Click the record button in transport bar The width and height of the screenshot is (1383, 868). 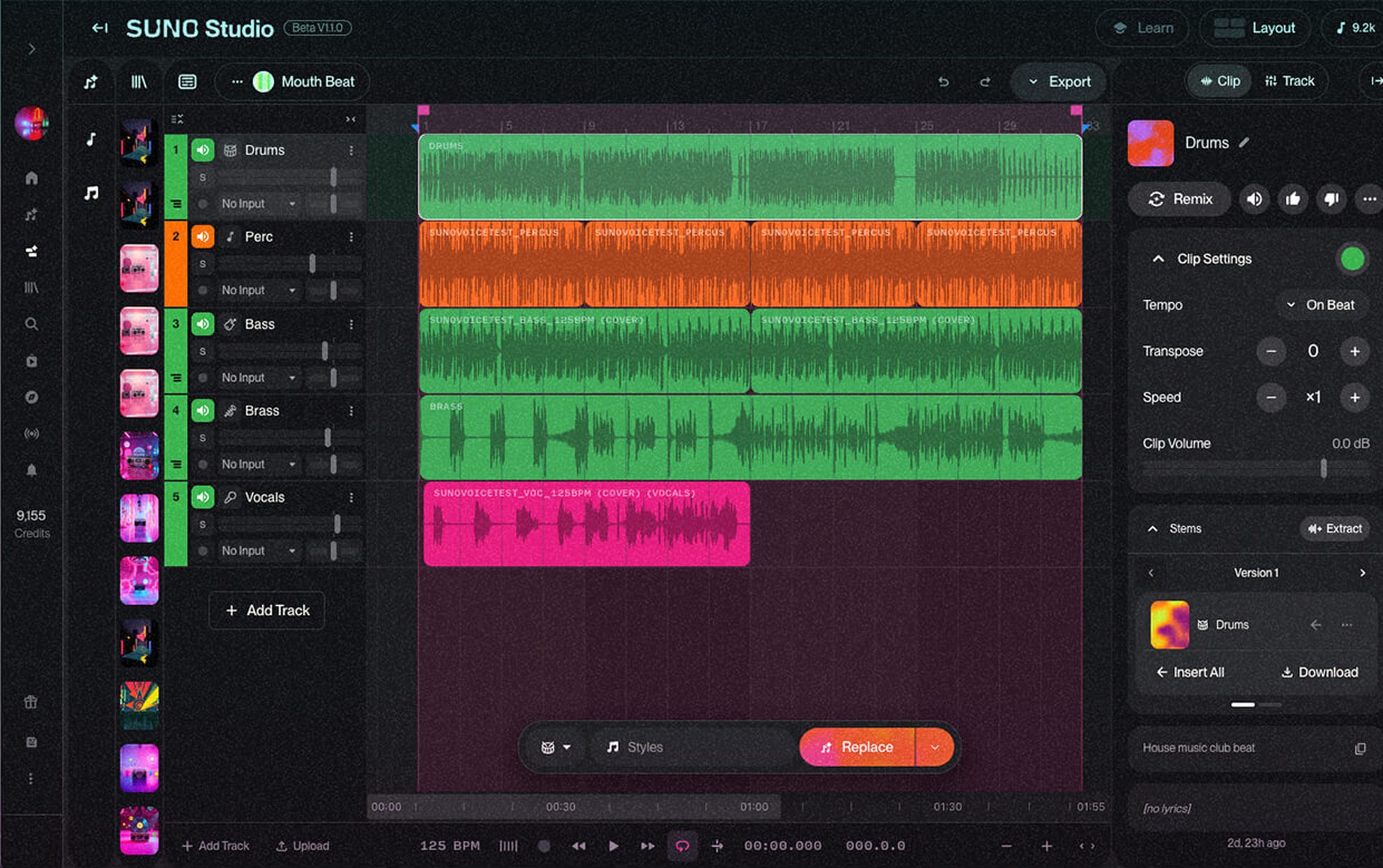pos(544,846)
